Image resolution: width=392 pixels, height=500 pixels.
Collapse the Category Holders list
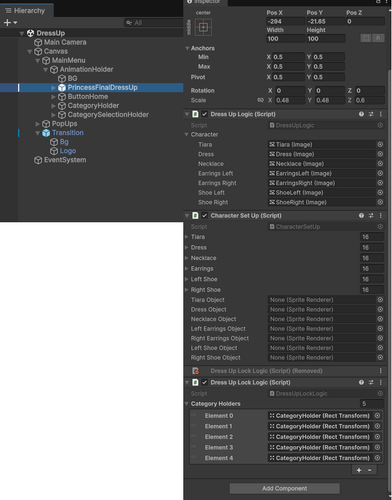click(187, 404)
